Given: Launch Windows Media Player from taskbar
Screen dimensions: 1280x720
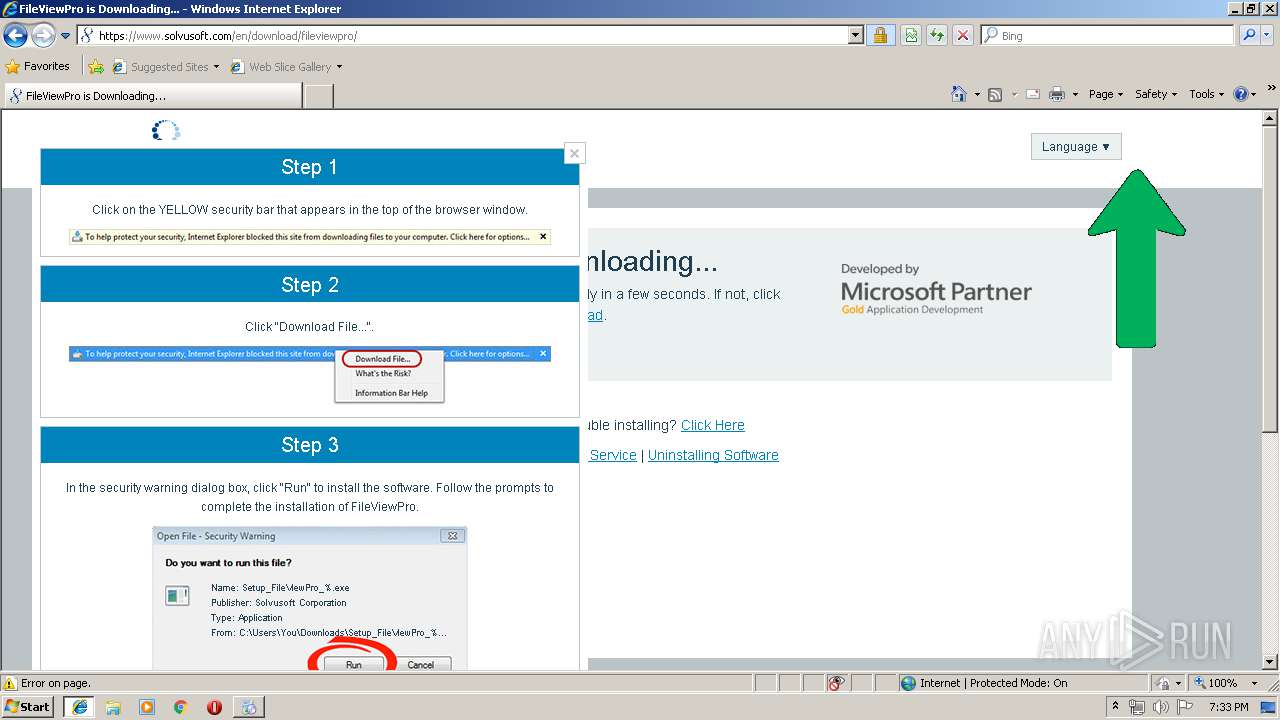Looking at the screenshot, I should coord(147,707).
